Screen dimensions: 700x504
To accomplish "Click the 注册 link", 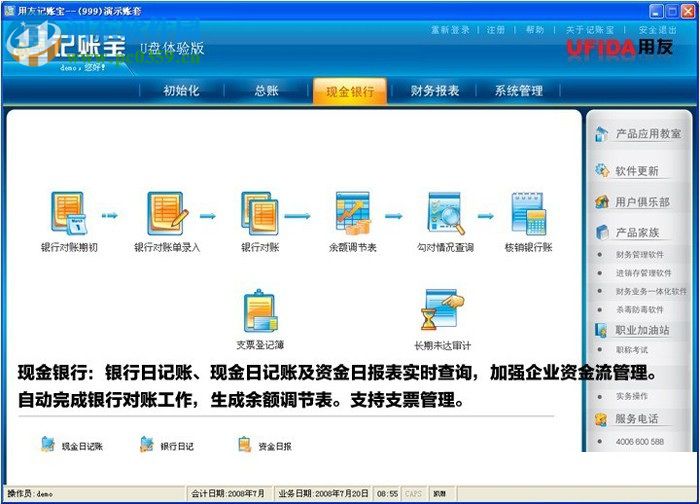I will (x=496, y=30).
